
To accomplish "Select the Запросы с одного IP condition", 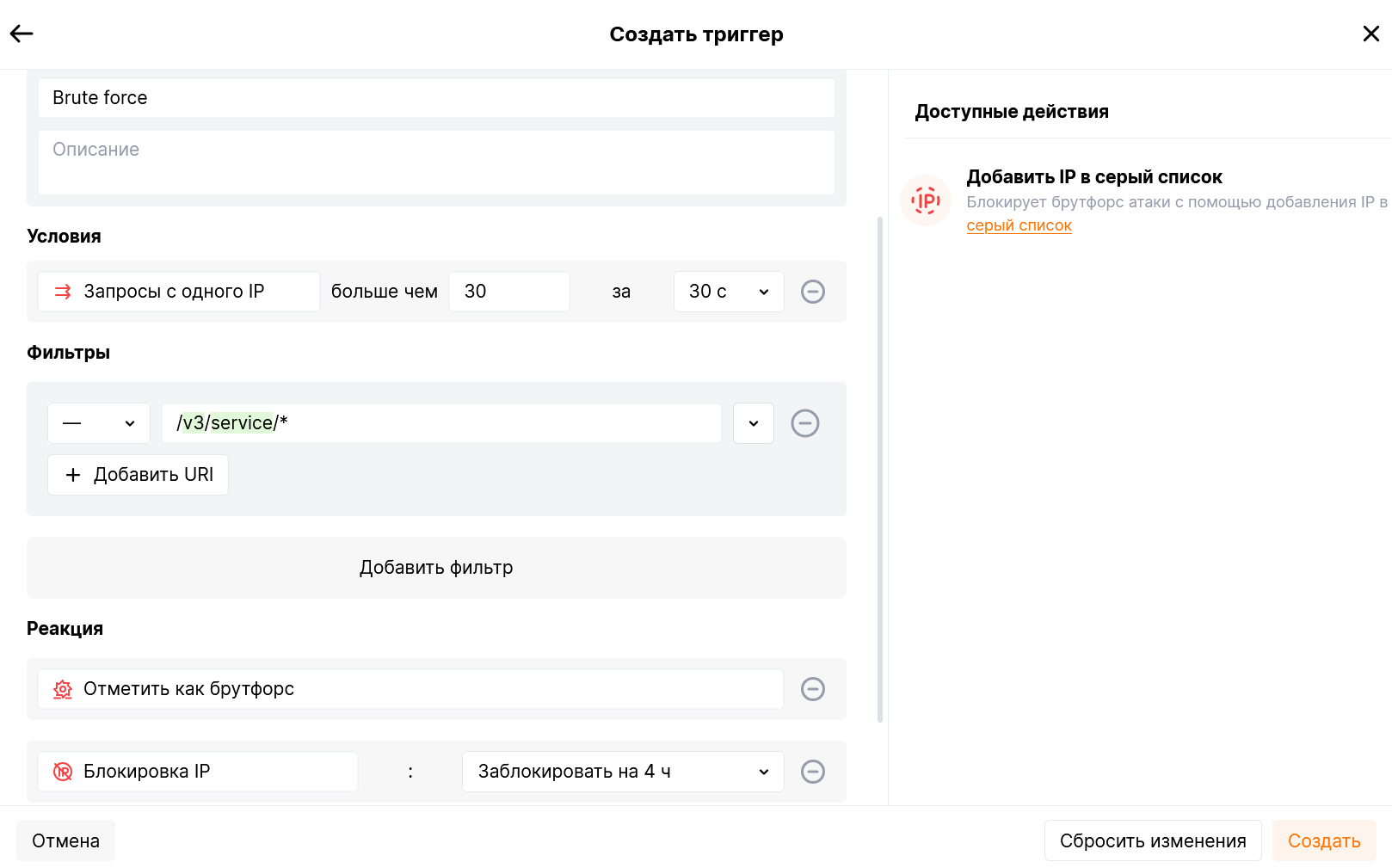I will tap(179, 292).
